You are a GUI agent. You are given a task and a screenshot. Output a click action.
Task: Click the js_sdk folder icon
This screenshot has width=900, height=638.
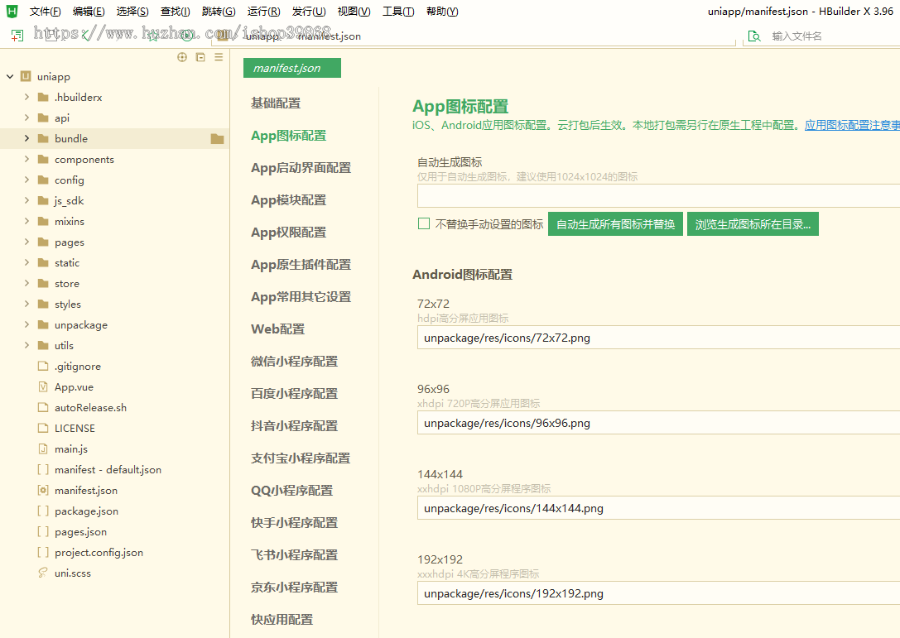pyautogui.click(x=43, y=200)
